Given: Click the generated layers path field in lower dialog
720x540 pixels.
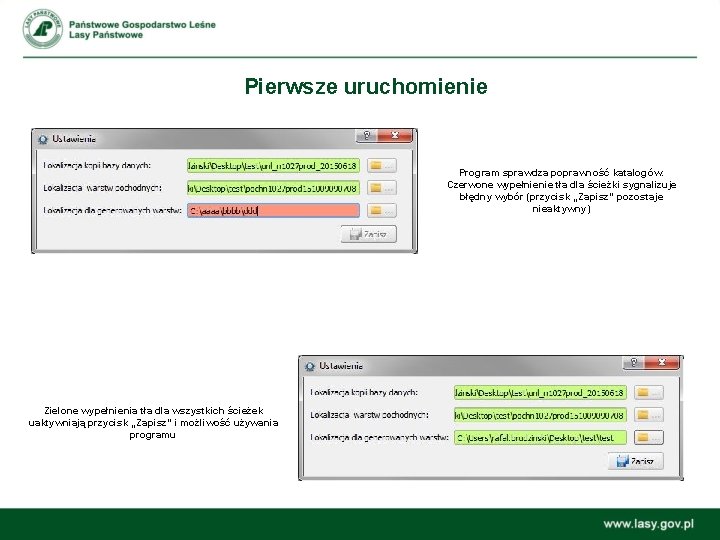Looking at the screenshot, I should click(540, 437).
